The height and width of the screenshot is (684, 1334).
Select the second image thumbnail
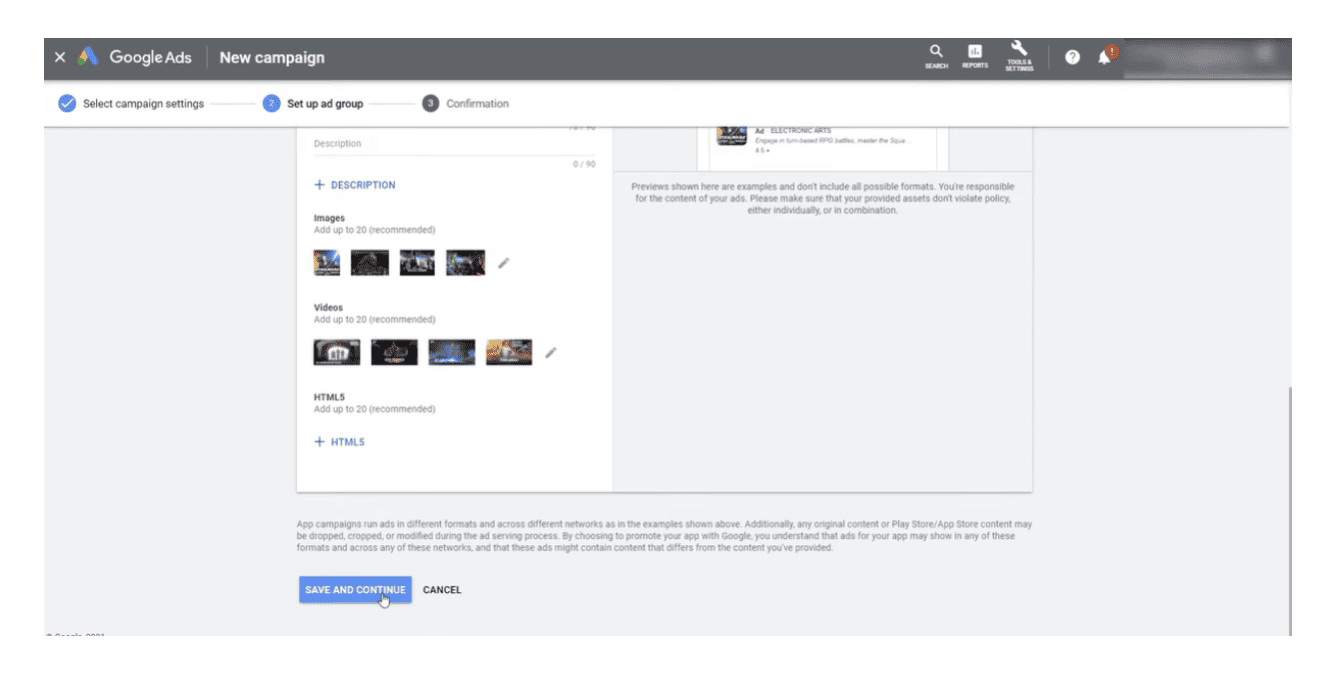point(370,263)
